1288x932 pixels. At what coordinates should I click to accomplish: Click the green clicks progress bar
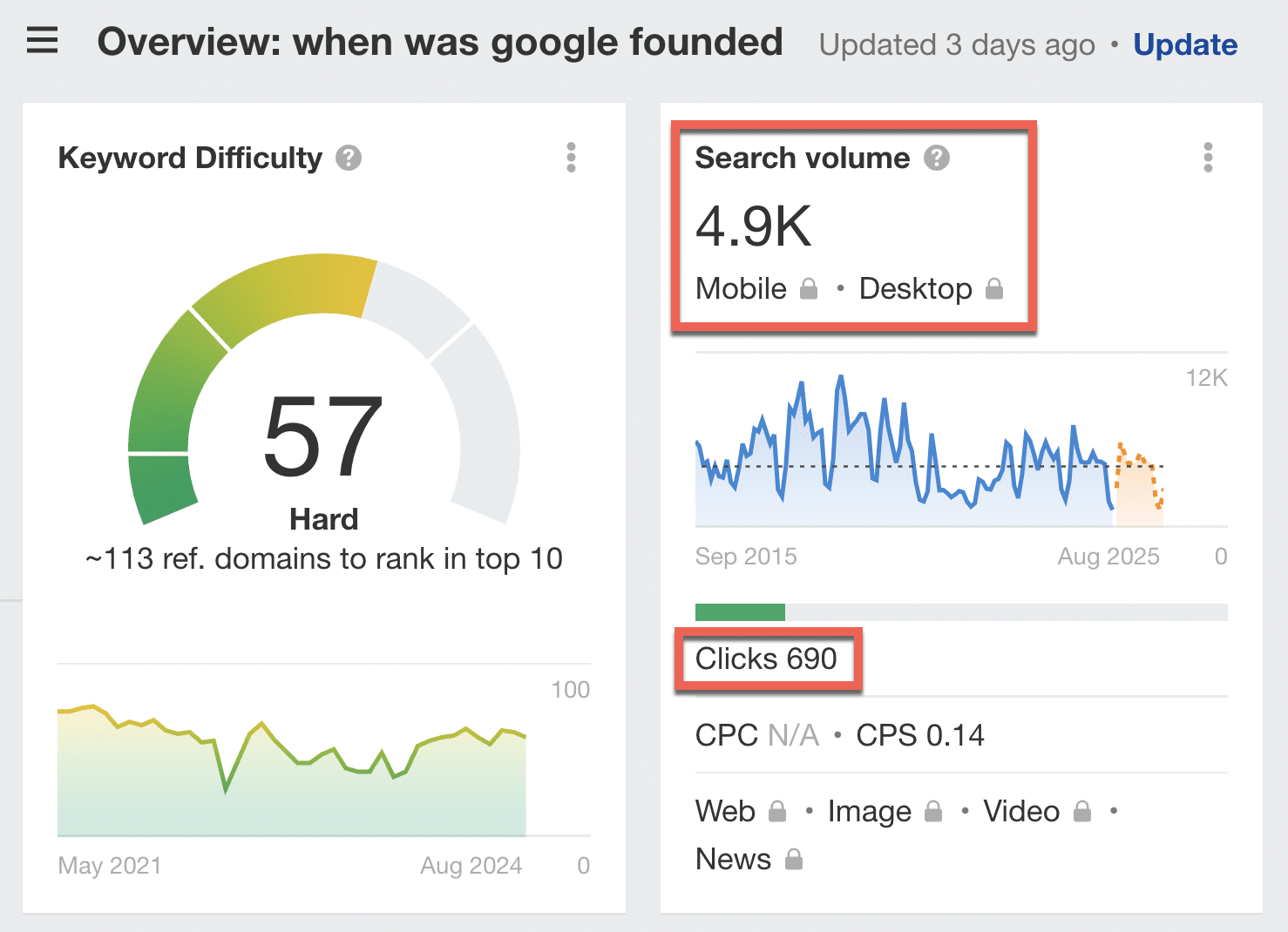(x=740, y=612)
